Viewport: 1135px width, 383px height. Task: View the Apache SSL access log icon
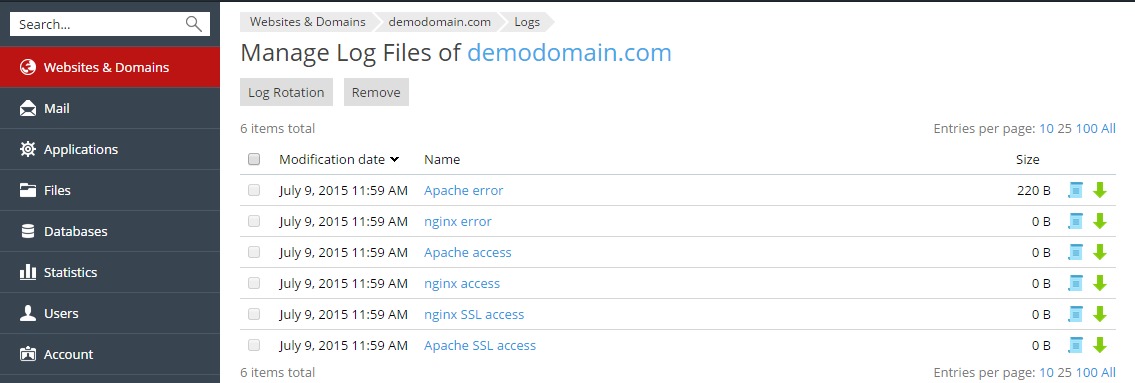pyautogui.click(x=1076, y=345)
